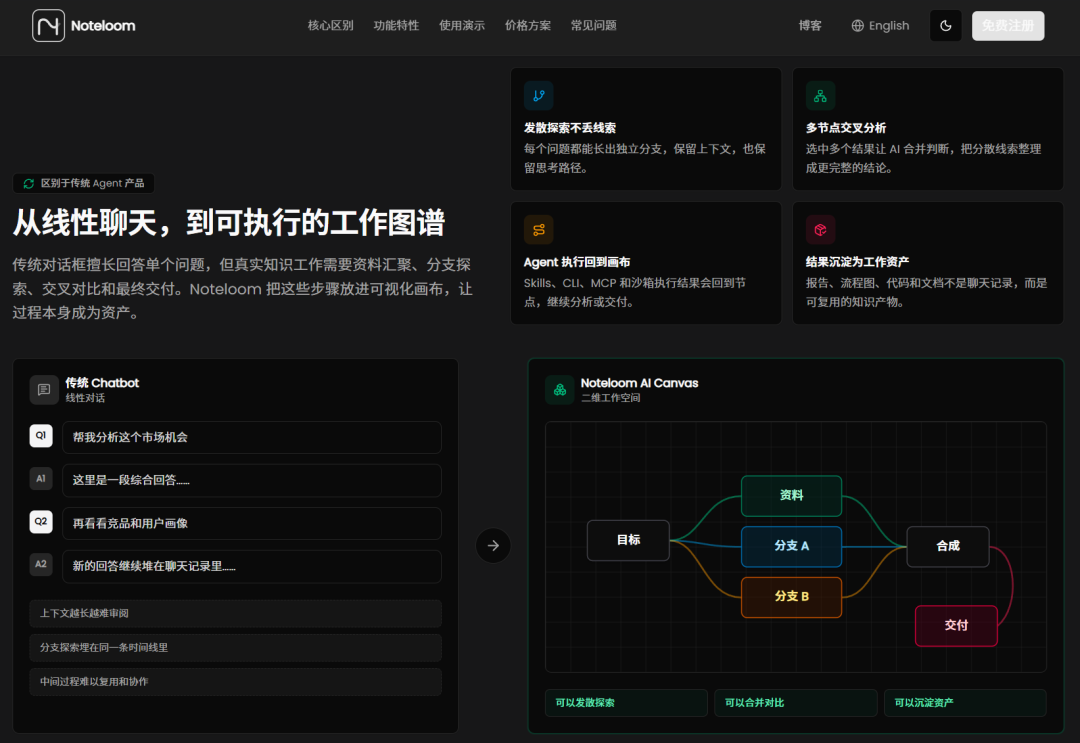1080x743 pixels.
Task: Select the 这里是一段综合回答 message
Action: [x=252, y=480]
